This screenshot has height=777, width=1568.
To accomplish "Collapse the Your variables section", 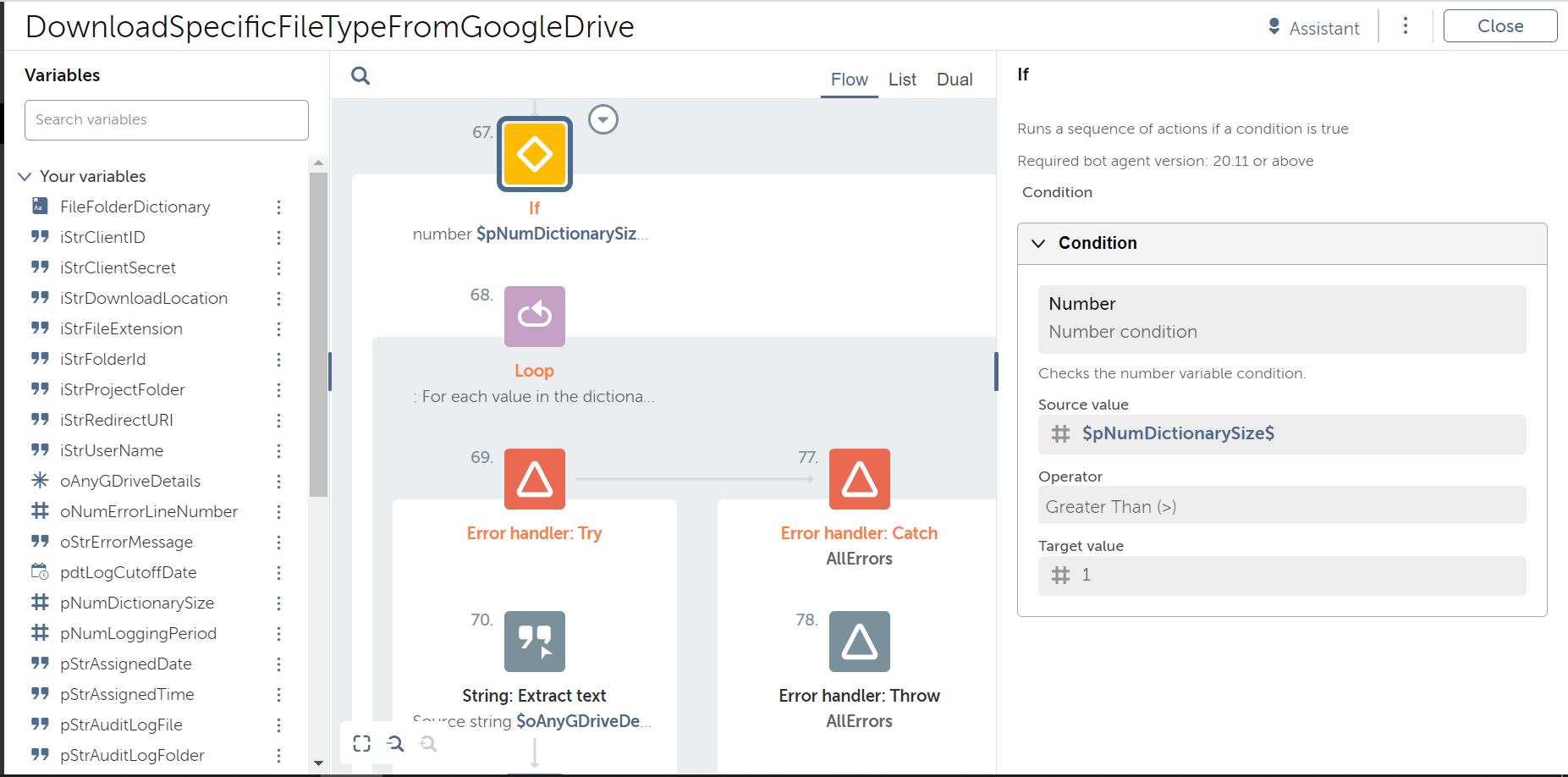I will click(x=25, y=177).
